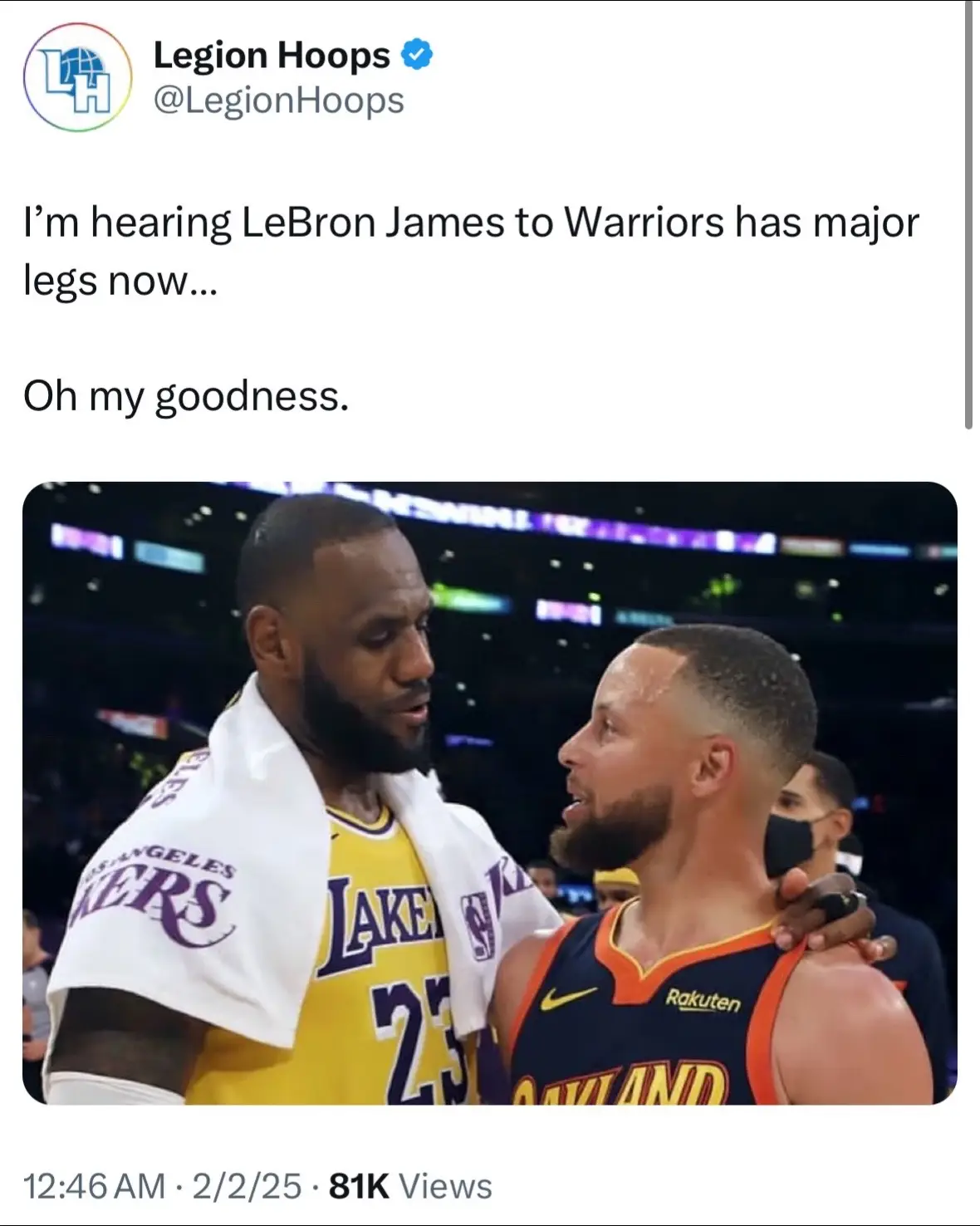Click the OAKLAND lettering on navy jersey
Image resolution: width=980 pixels, height=1226 pixels.
pyautogui.click(x=619, y=1085)
